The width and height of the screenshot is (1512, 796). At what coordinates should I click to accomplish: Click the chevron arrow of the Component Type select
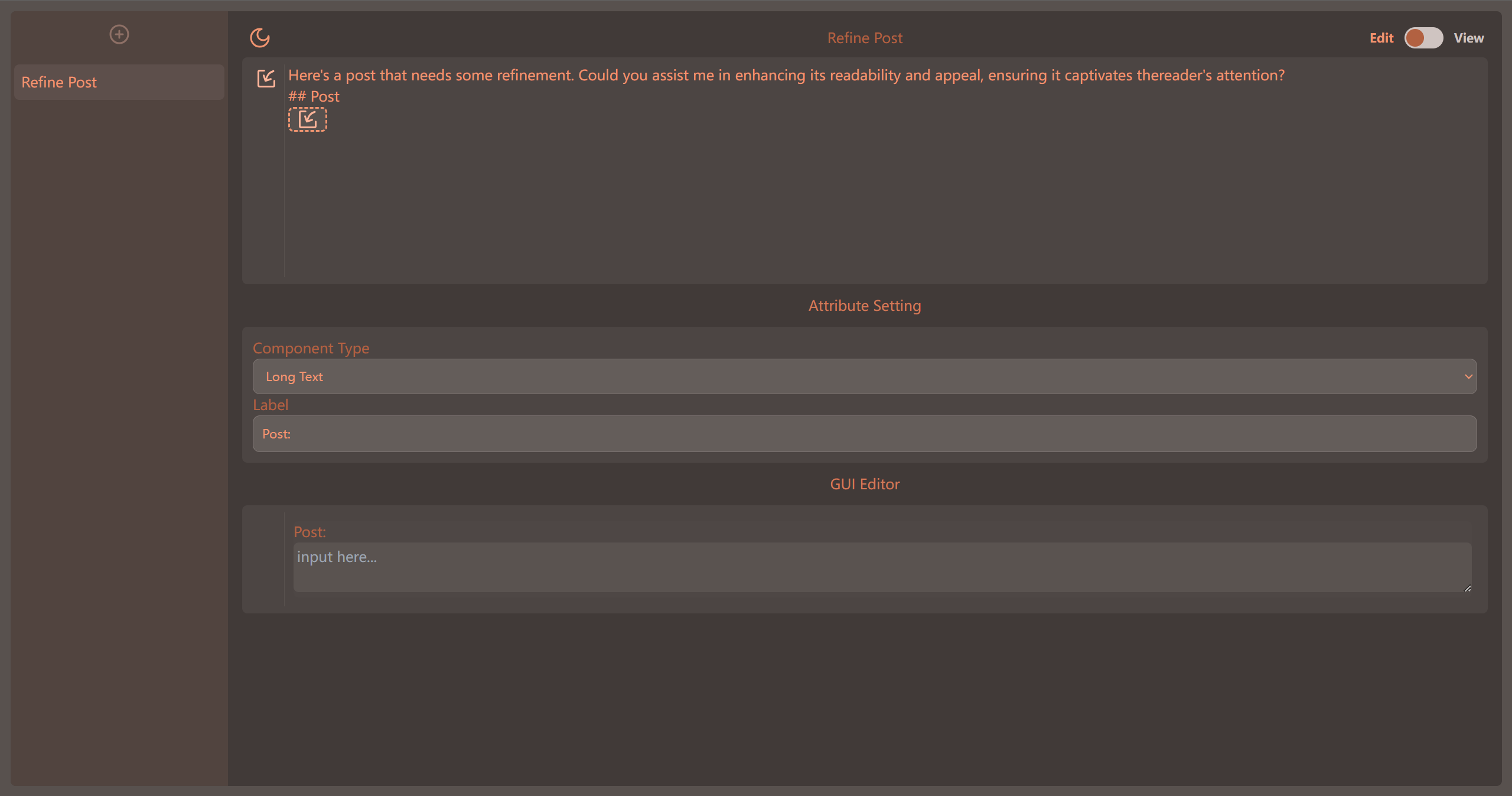click(1468, 376)
